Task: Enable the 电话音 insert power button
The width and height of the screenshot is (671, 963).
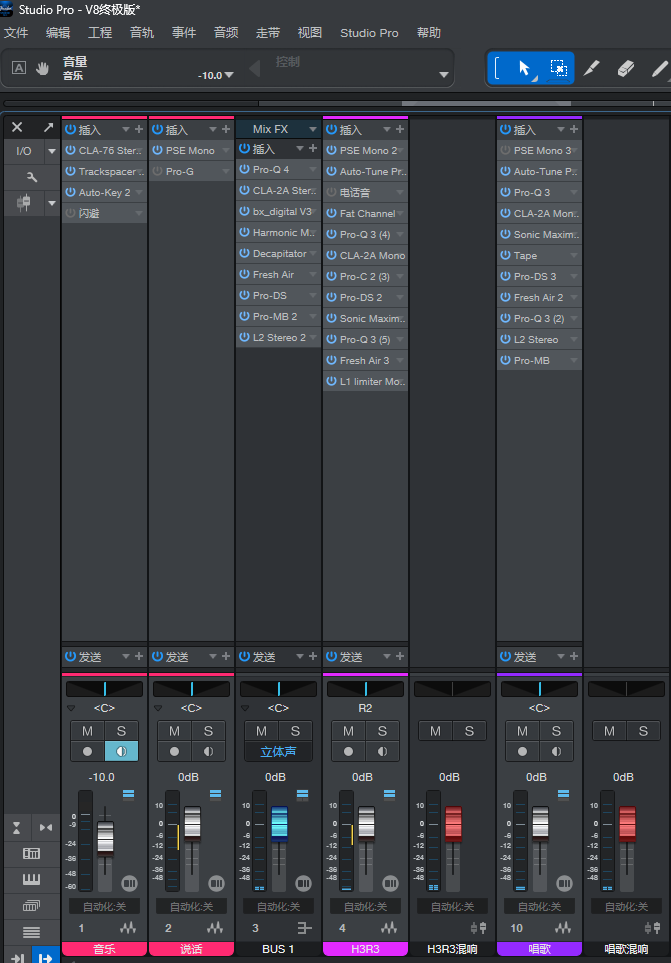Action: [x=332, y=192]
